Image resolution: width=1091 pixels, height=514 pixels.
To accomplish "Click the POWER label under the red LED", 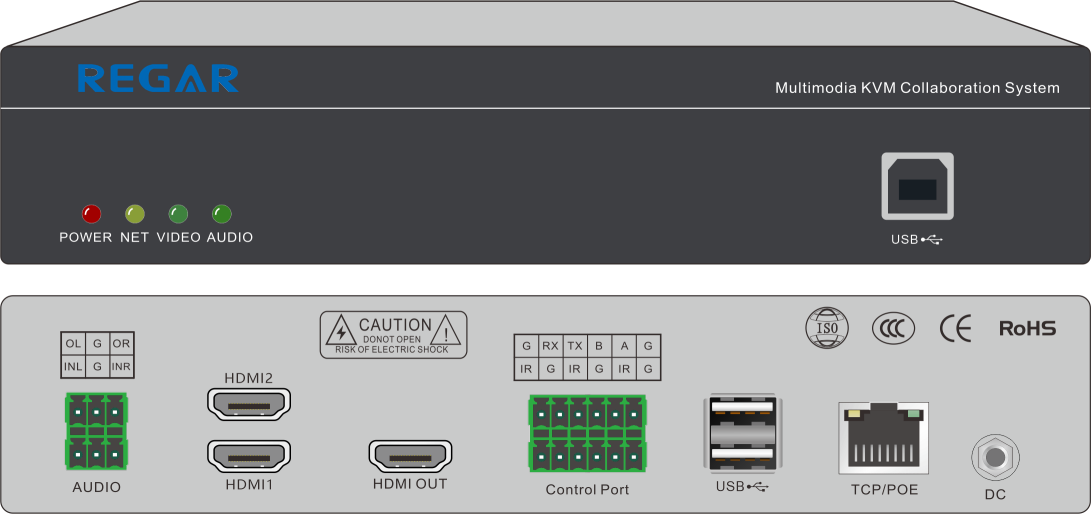I will [86, 237].
